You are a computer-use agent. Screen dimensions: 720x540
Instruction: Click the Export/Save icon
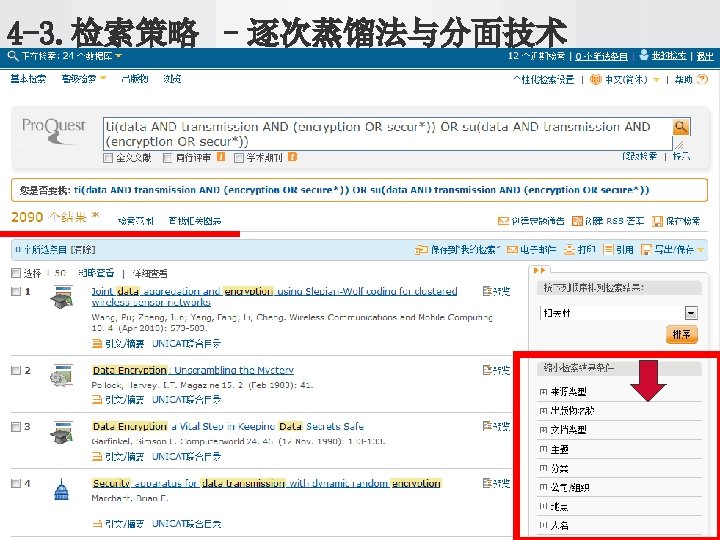pyautogui.click(x=646, y=249)
